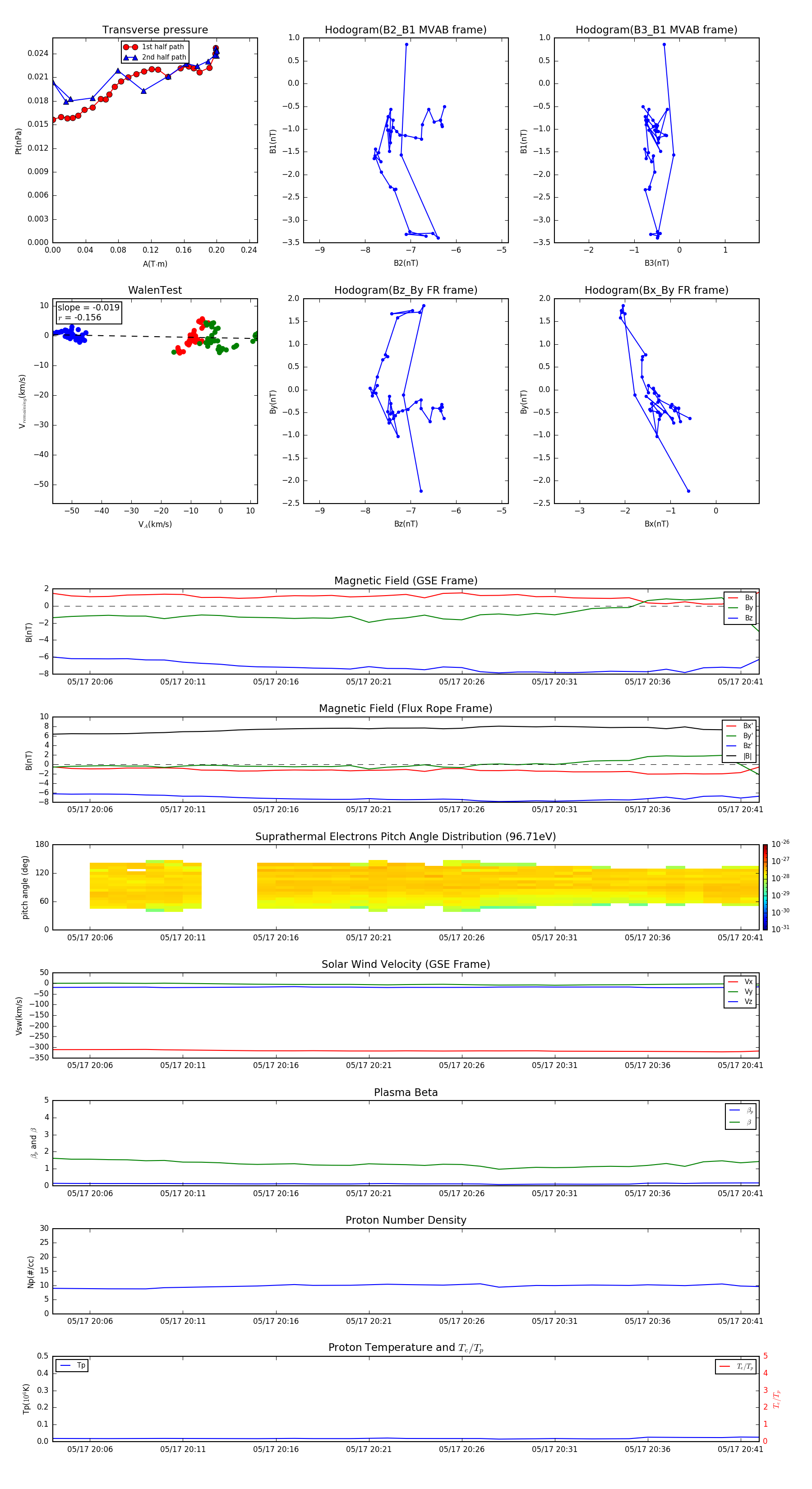Screen dimensions: 812x1489
Task: Select 'Bx' in GSE magnetic field legend
Action: click(740, 598)
